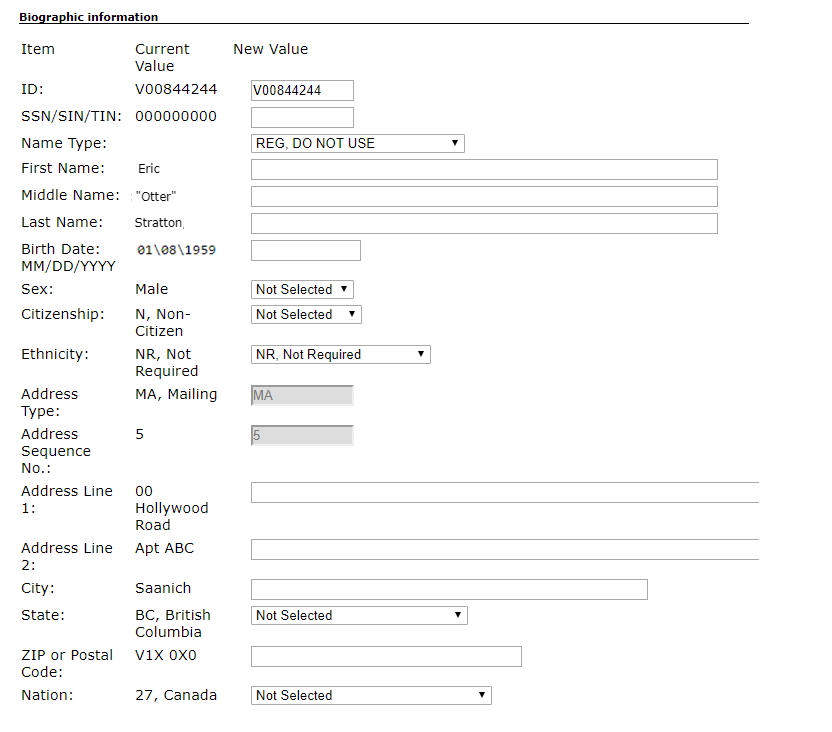Open the Ethnicity dropdown

coord(340,354)
